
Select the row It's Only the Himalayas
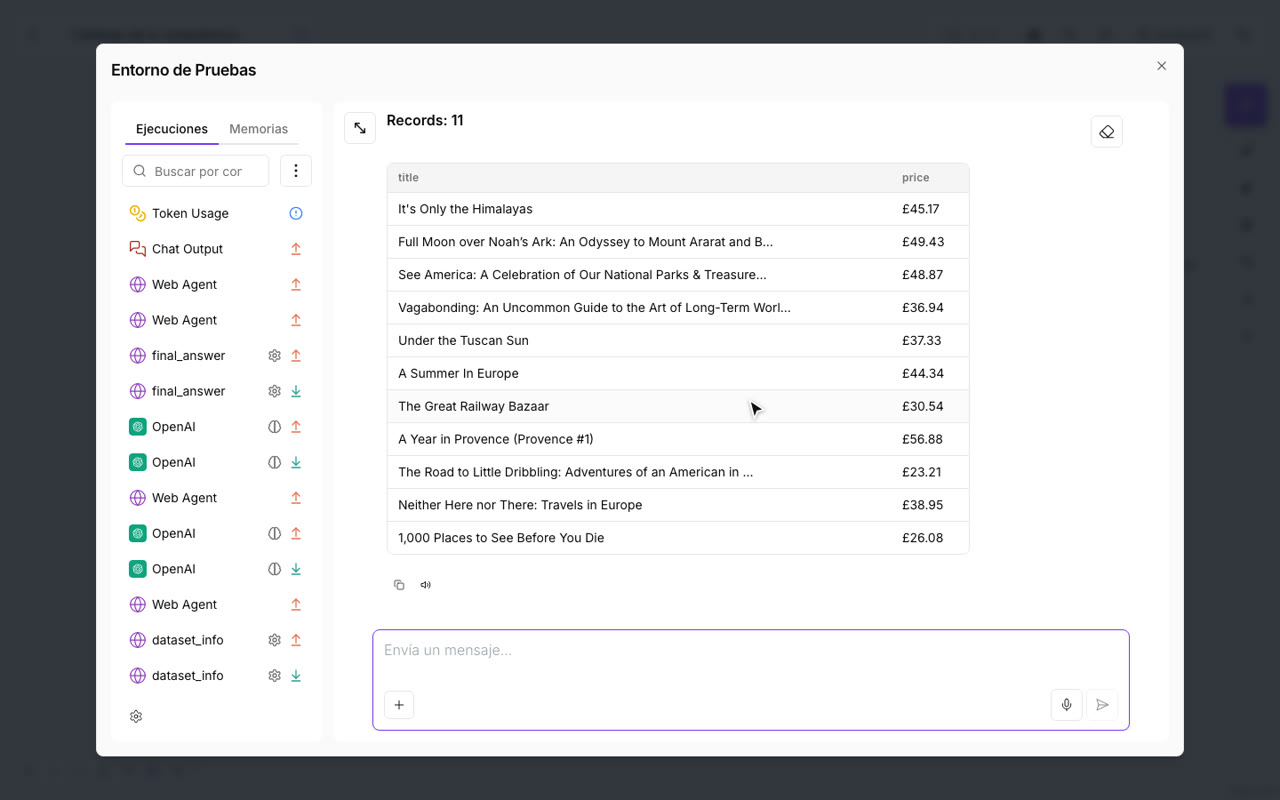coord(678,209)
